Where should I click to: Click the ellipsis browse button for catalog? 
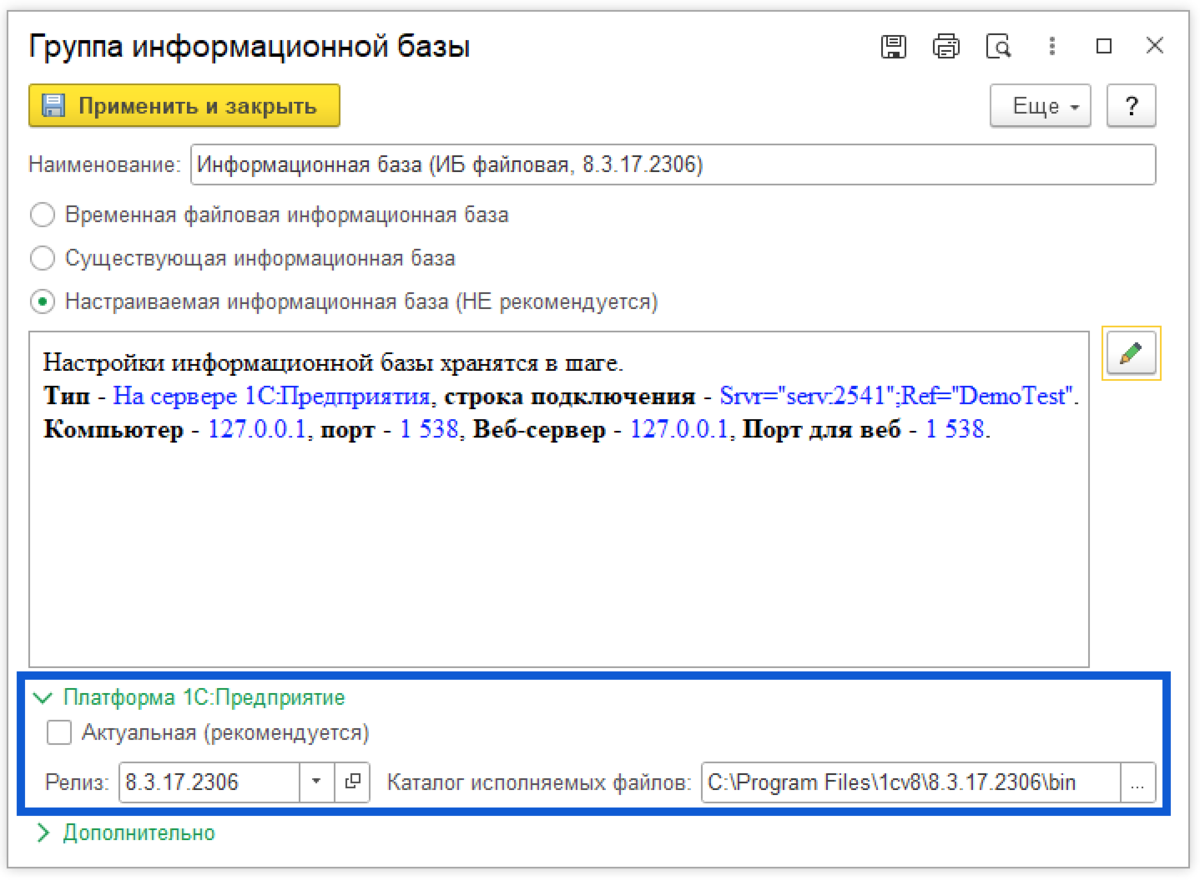pos(1137,782)
